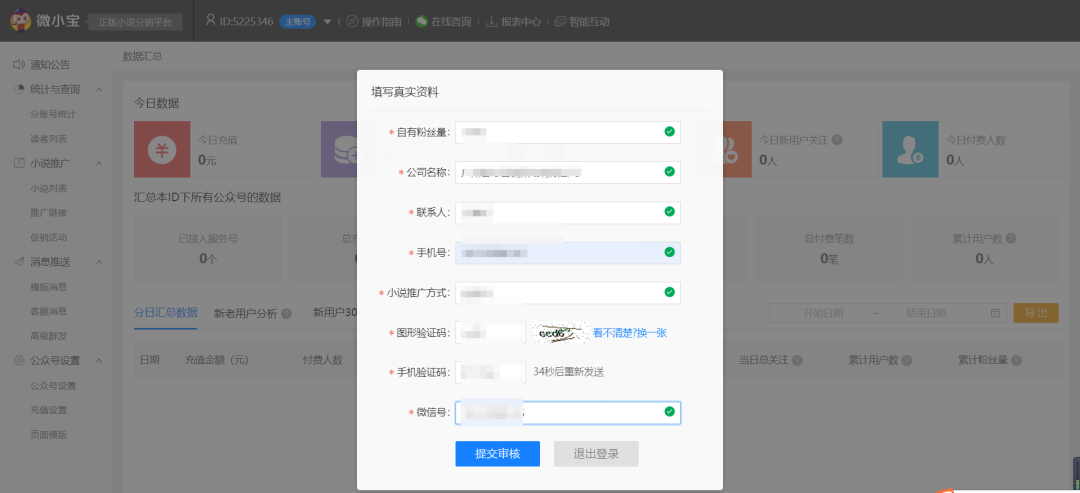Click the help icon next to 今日新用户关注
Viewport: 1080px width, 493px height.
(x=837, y=139)
